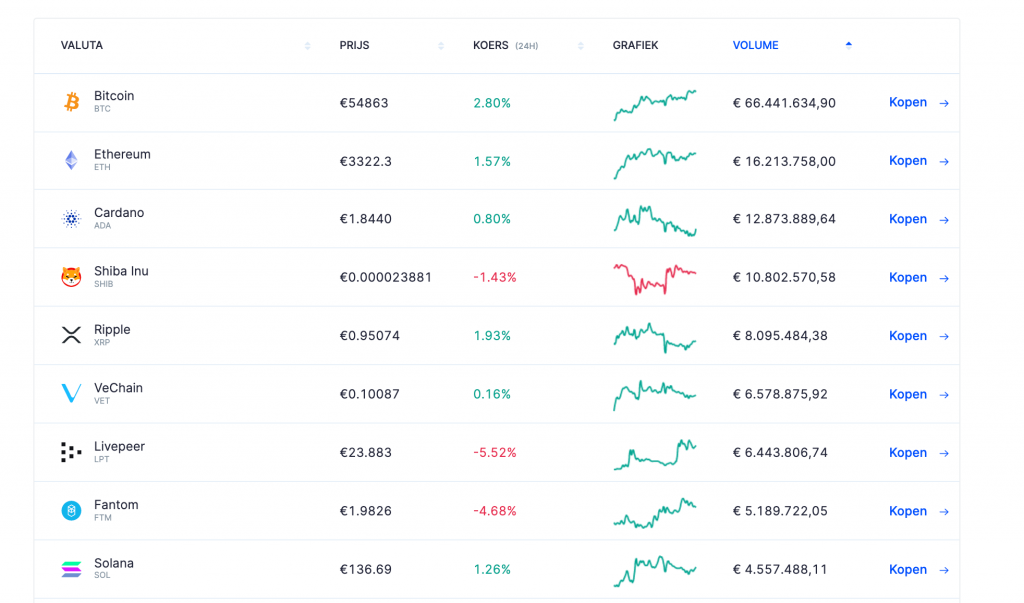Open the red Shiba Inu chart sparkline
The image size is (1024, 603).
tap(655, 279)
